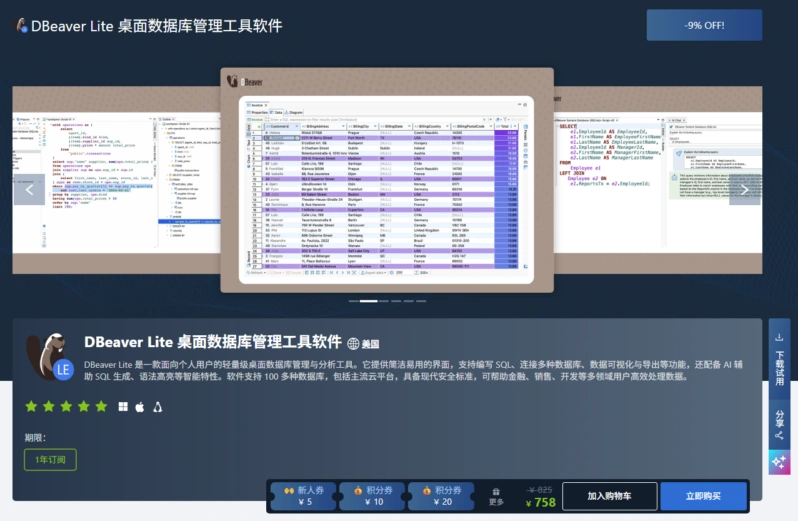Show the next carousel screenshot
Image resolution: width=798 pixels, height=521 pixels.
point(745,190)
